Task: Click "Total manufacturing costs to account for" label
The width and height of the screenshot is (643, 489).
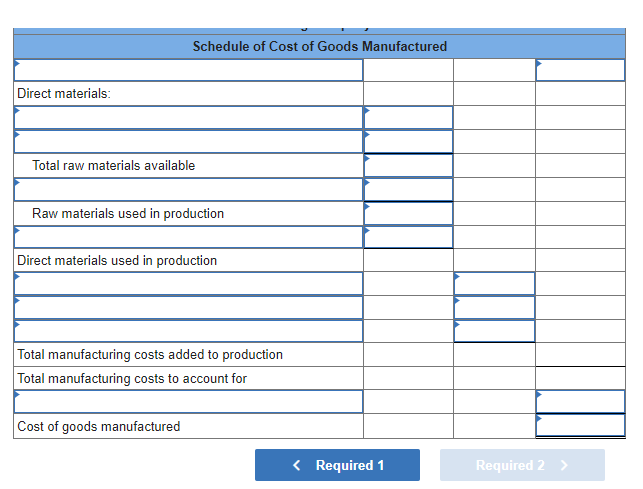Action: tap(132, 378)
